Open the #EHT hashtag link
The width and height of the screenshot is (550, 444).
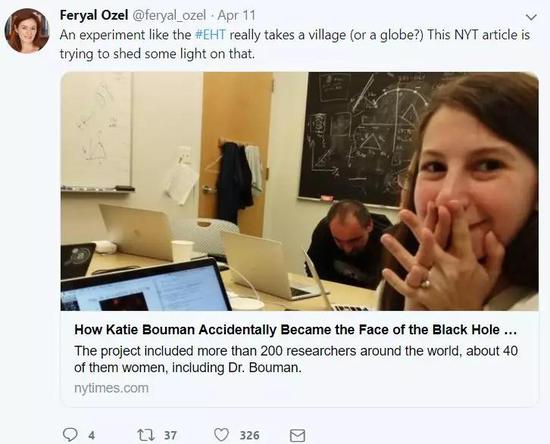click(210, 35)
